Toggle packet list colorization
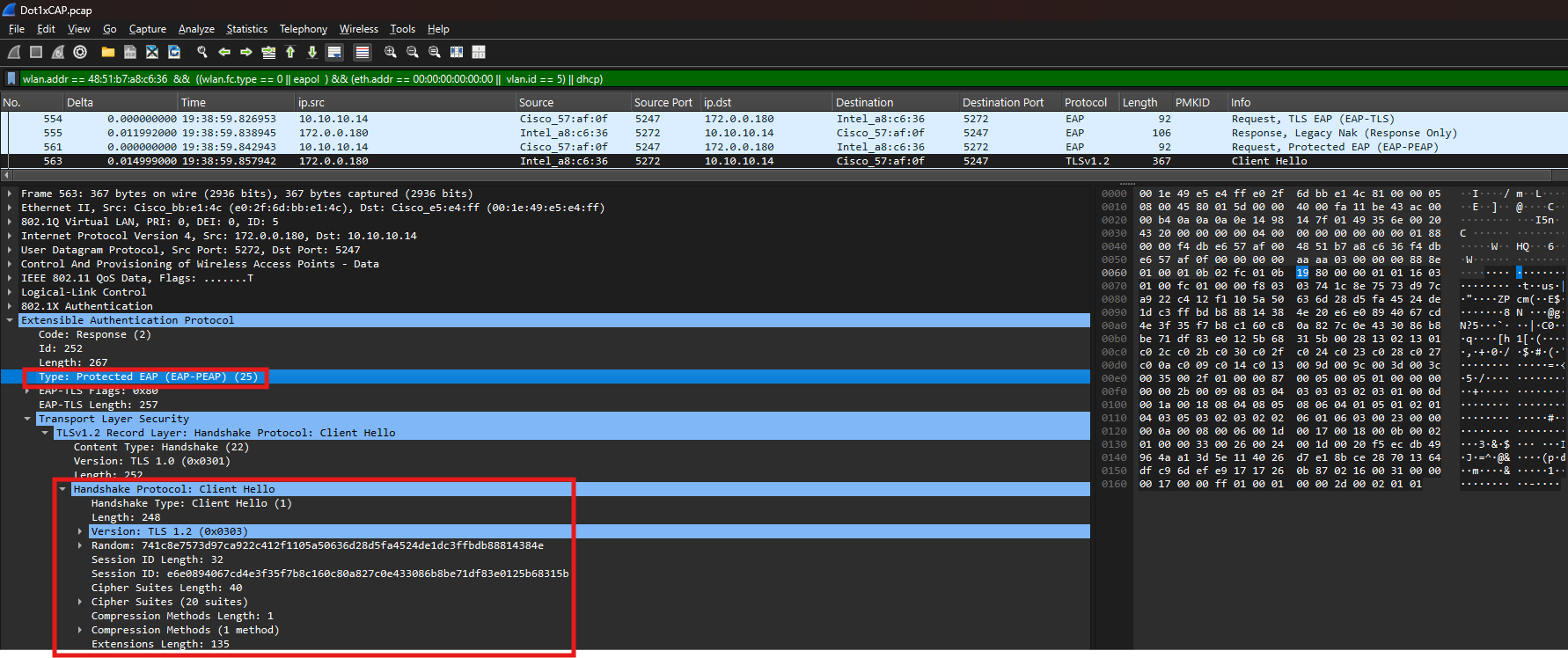This screenshot has width=1568, height=658. coord(363,53)
